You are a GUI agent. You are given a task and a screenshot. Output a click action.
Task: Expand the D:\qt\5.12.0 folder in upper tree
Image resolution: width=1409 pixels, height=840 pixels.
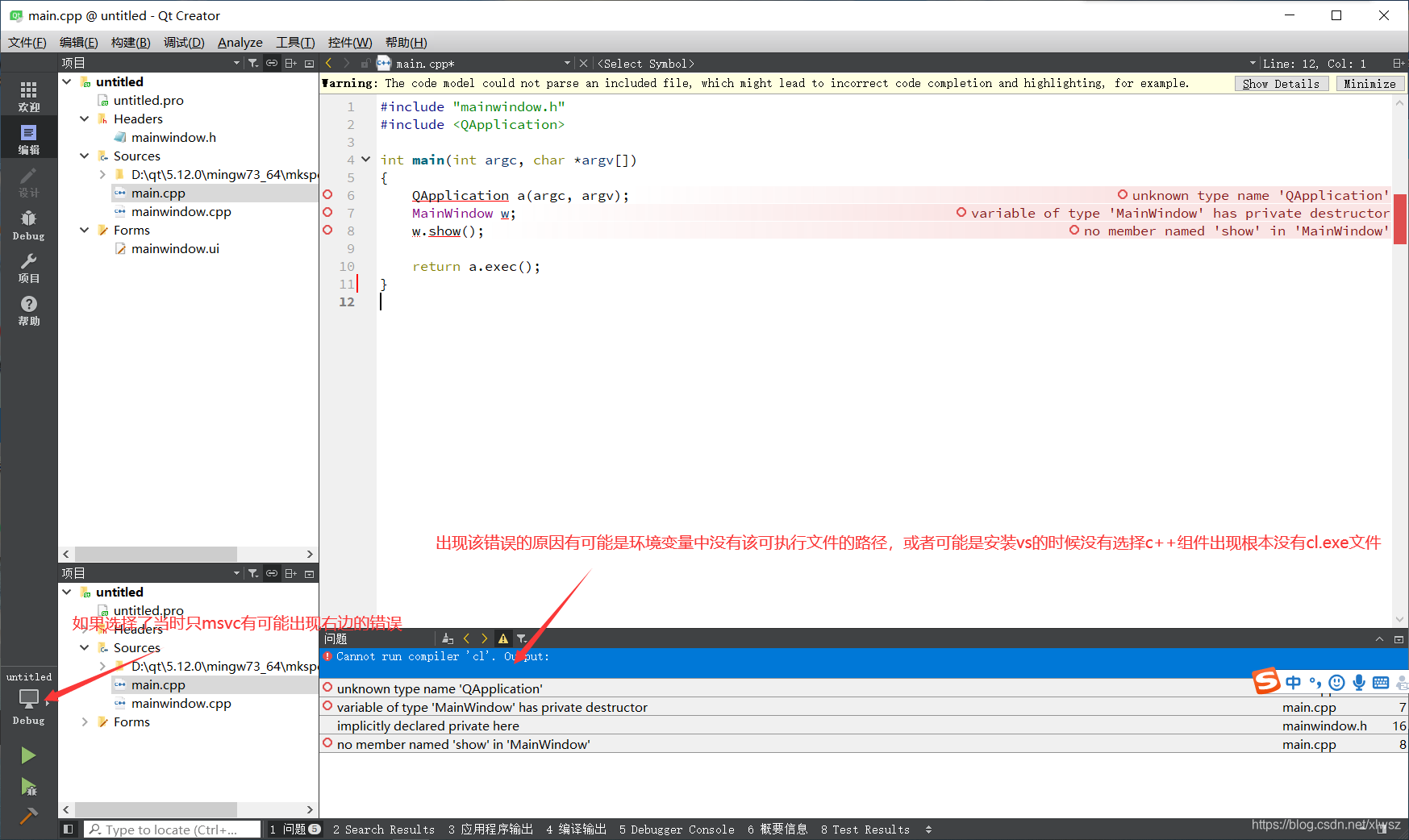pyautogui.click(x=102, y=174)
